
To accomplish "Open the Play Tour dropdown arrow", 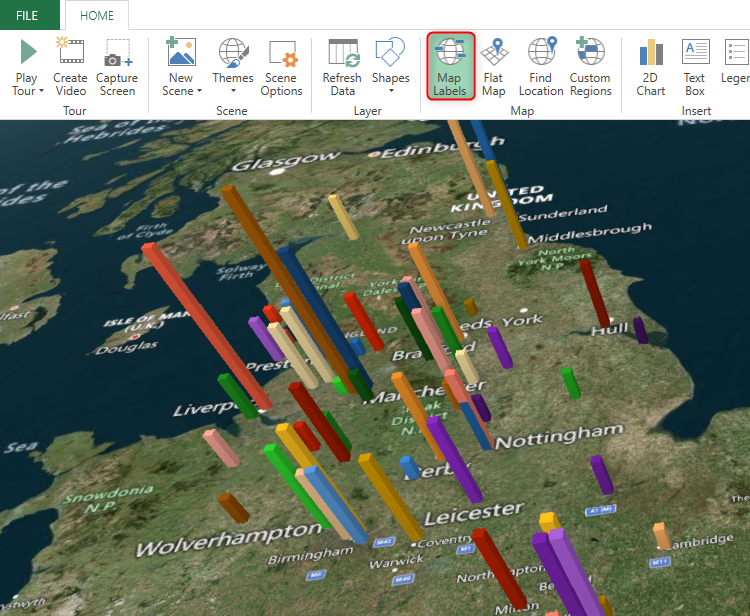I will pos(41,92).
